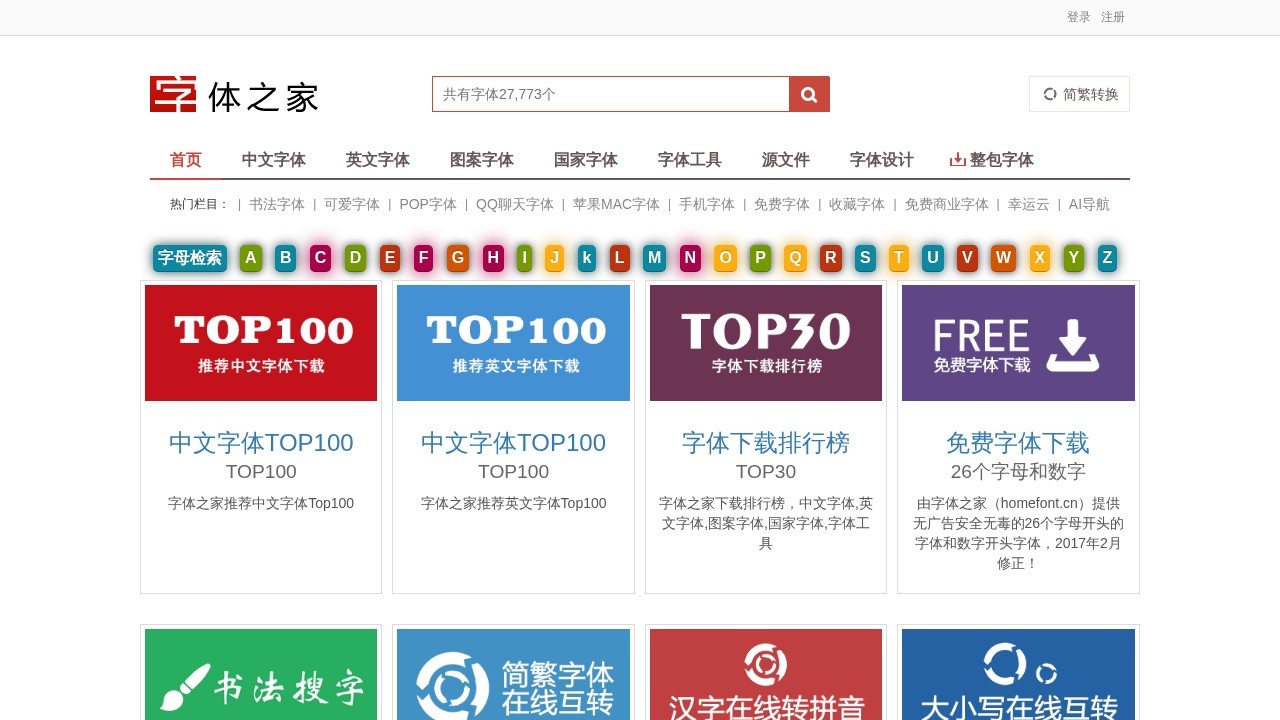Click the red search magnifier icon
Screen dimensions: 1280x720
[x=808, y=94]
